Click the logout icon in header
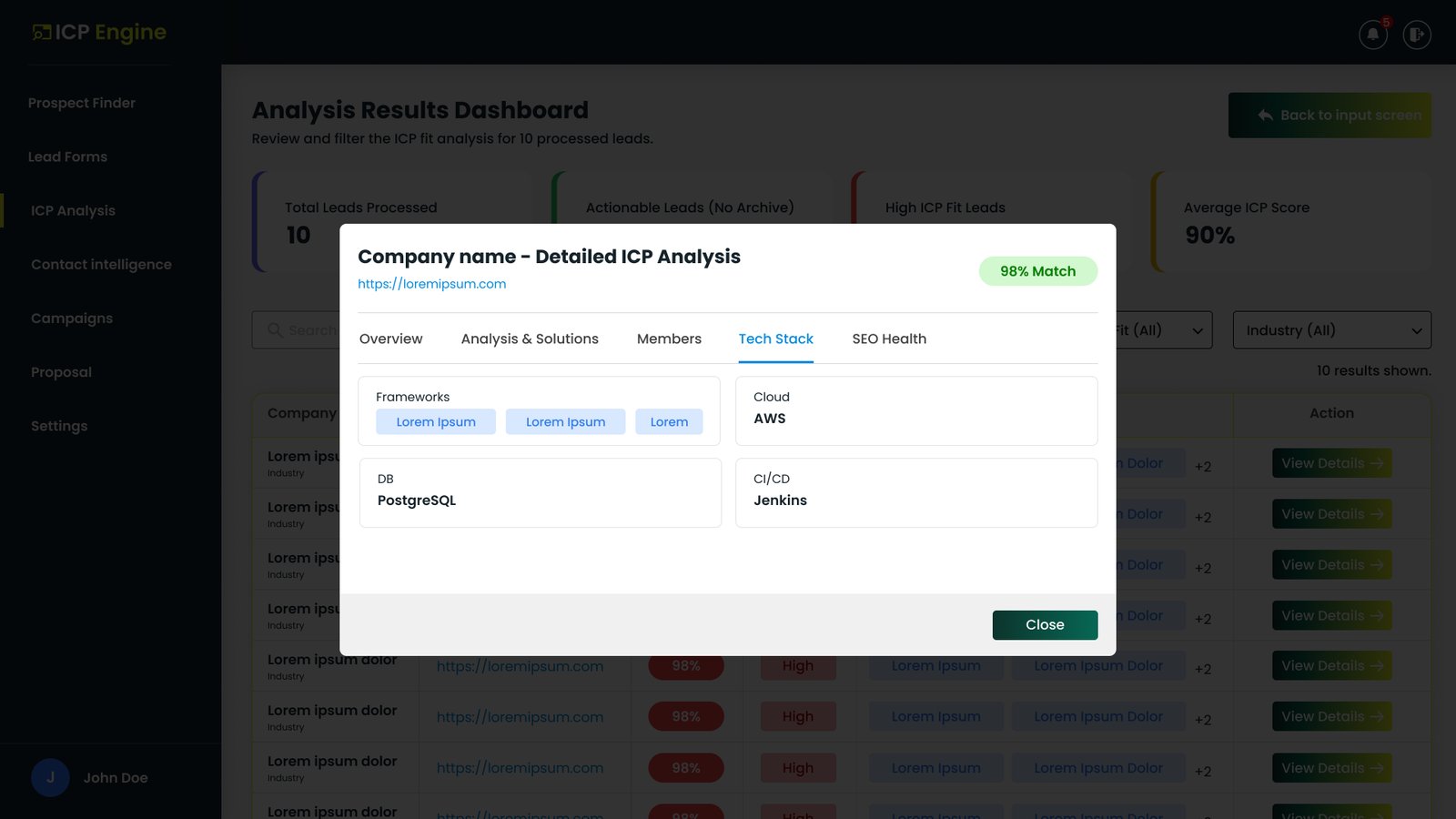The width and height of the screenshot is (1456, 819). point(1416,35)
